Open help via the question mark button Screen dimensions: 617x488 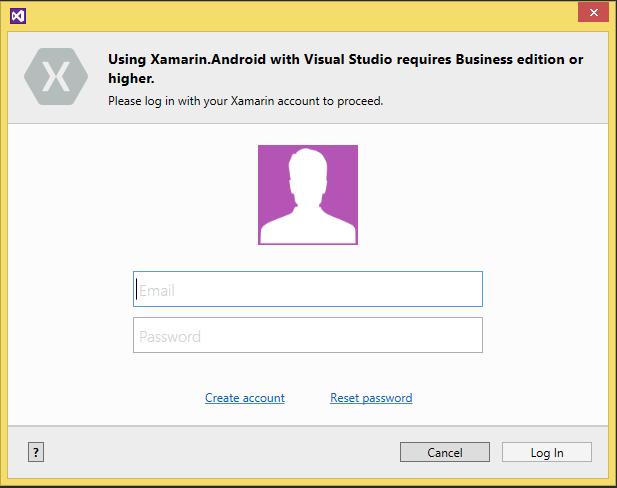tap(36, 452)
